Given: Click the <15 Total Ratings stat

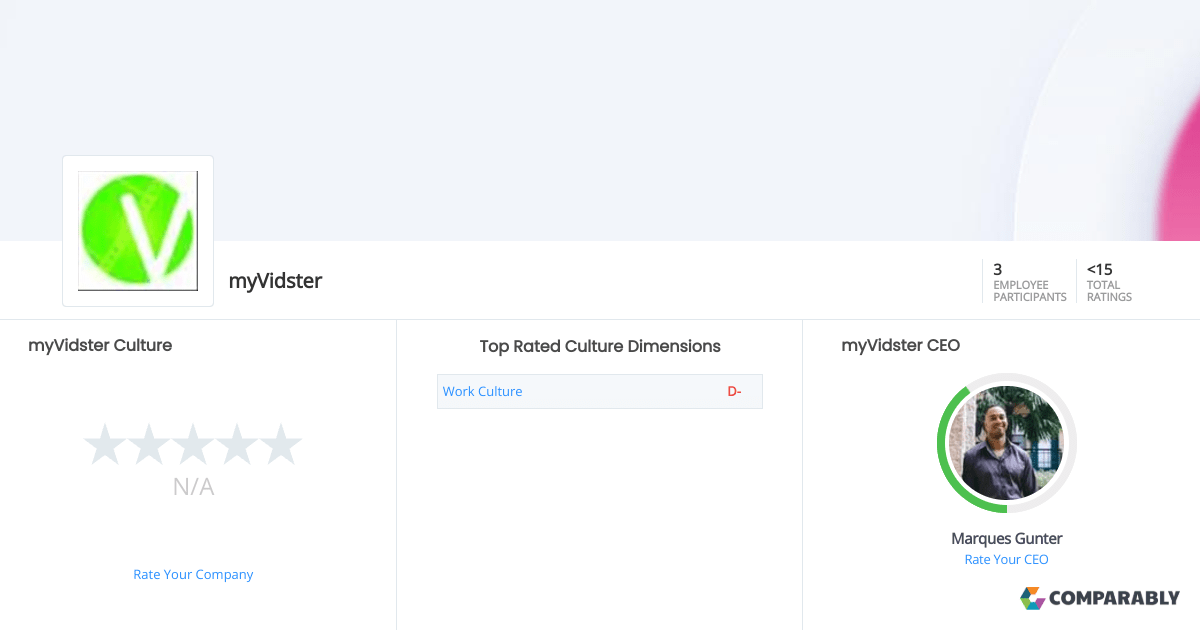Looking at the screenshot, I should point(1109,282).
